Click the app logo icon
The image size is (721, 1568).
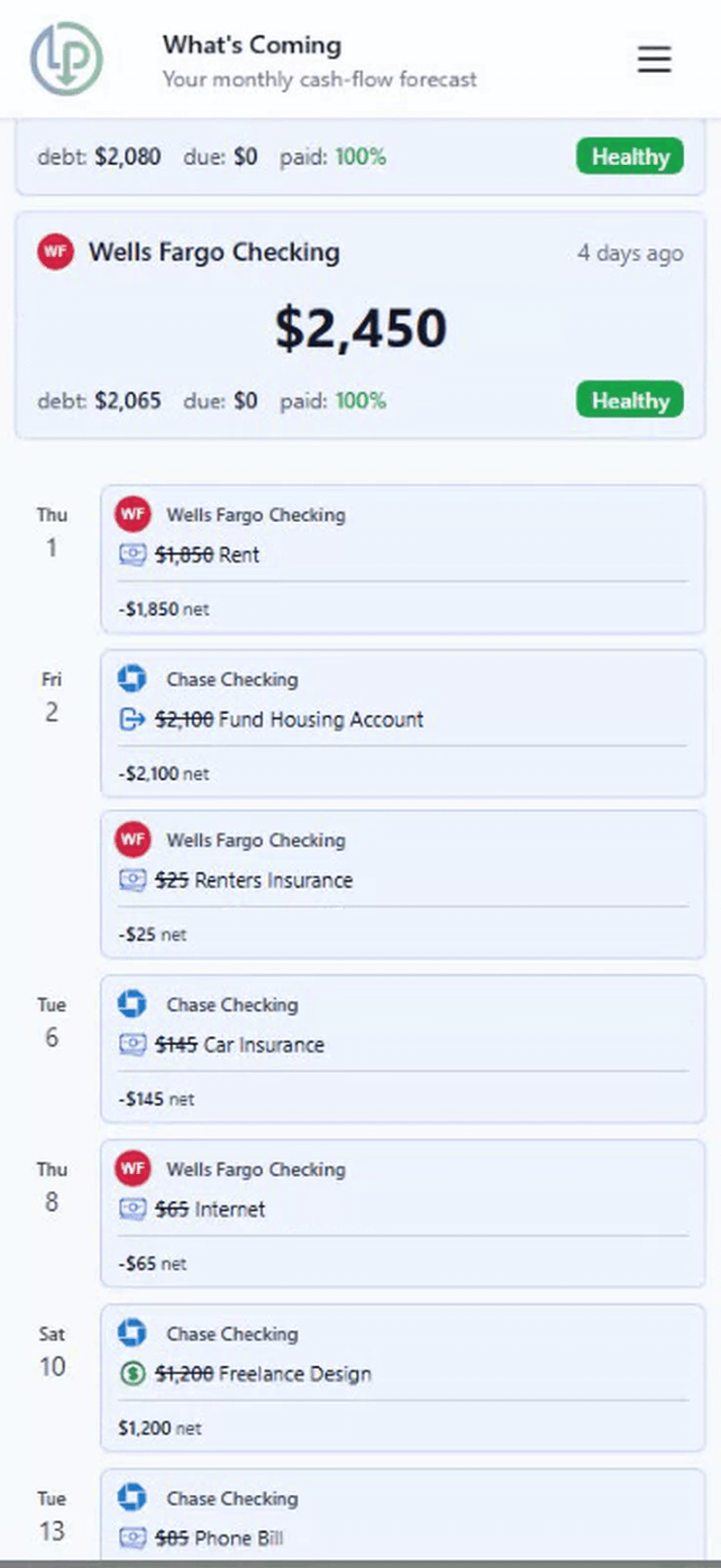pyautogui.click(x=67, y=60)
